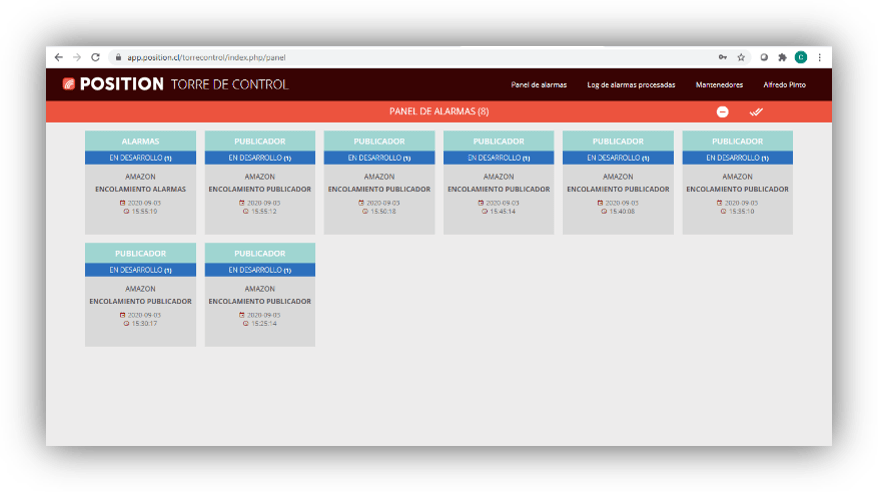Open the browser extensions puzzle icon
Screen dimensions: 878x492
(x=782, y=57)
